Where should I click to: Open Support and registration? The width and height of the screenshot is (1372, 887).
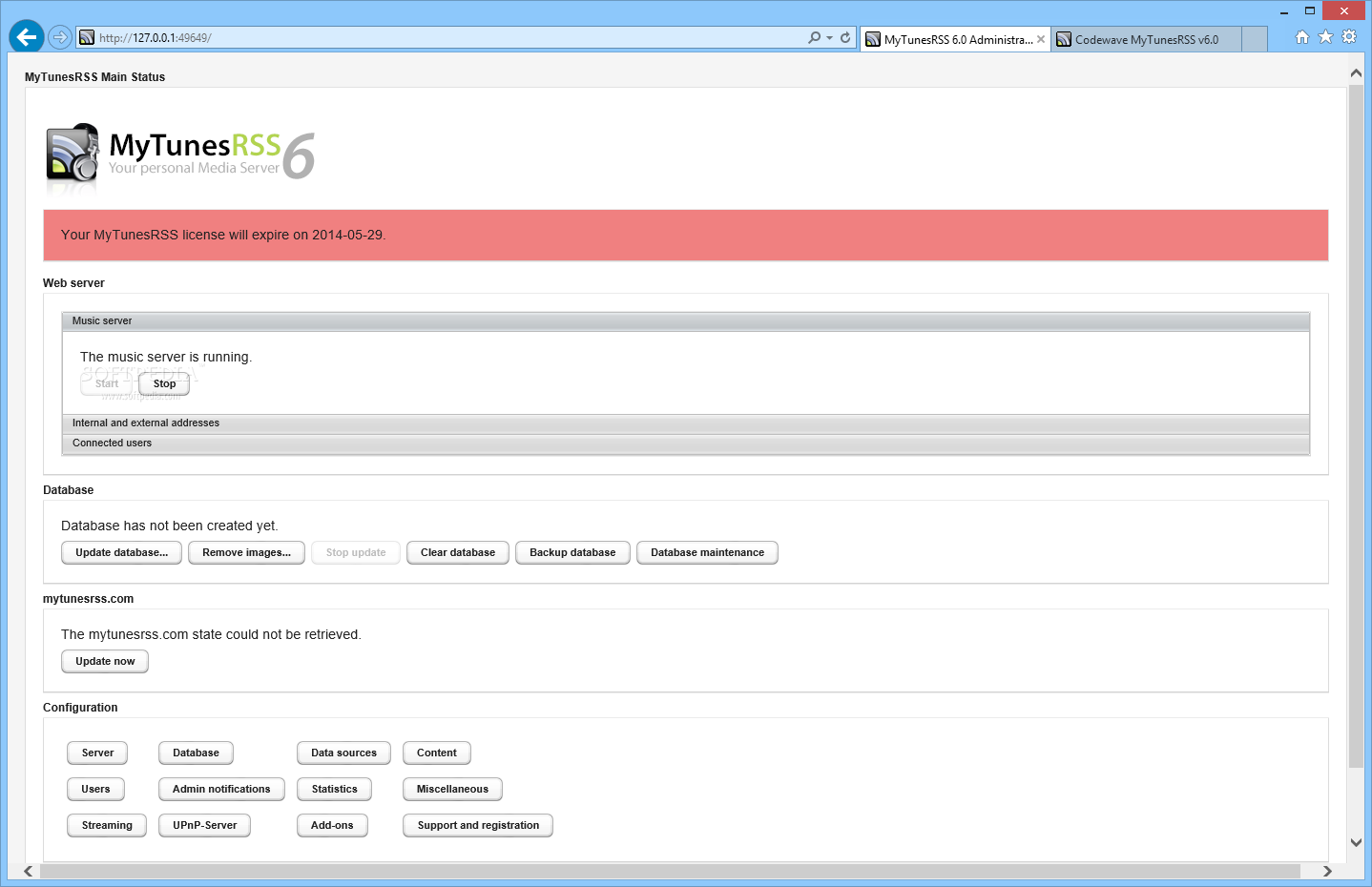tap(478, 826)
